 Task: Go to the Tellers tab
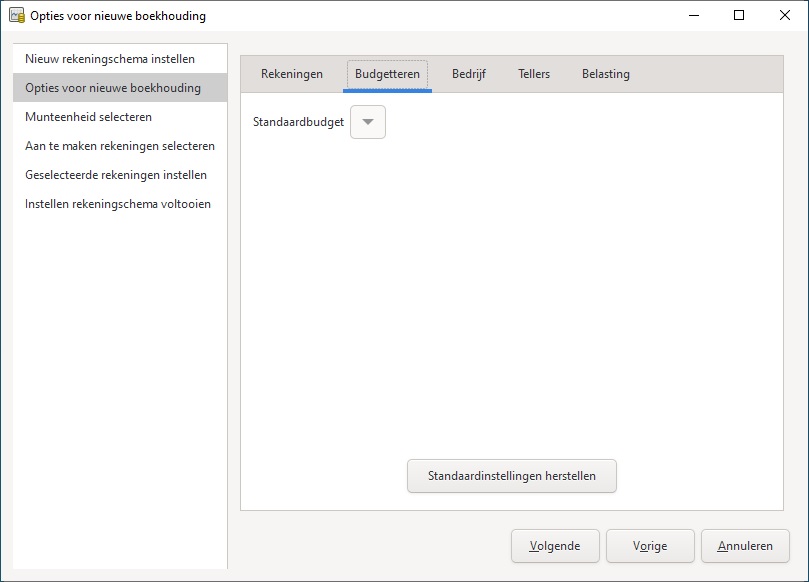(x=534, y=74)
